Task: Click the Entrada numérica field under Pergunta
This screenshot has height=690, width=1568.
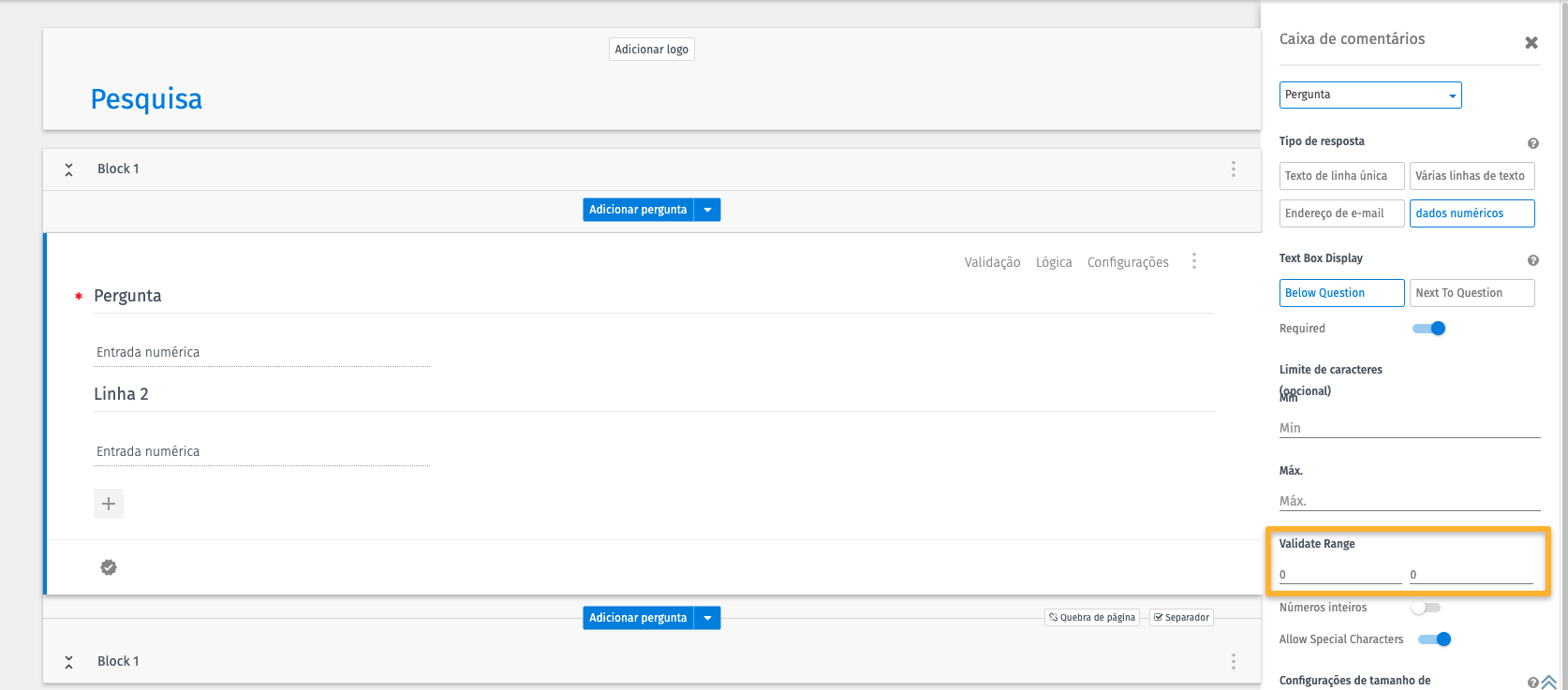Action: (x=262, y=353)
